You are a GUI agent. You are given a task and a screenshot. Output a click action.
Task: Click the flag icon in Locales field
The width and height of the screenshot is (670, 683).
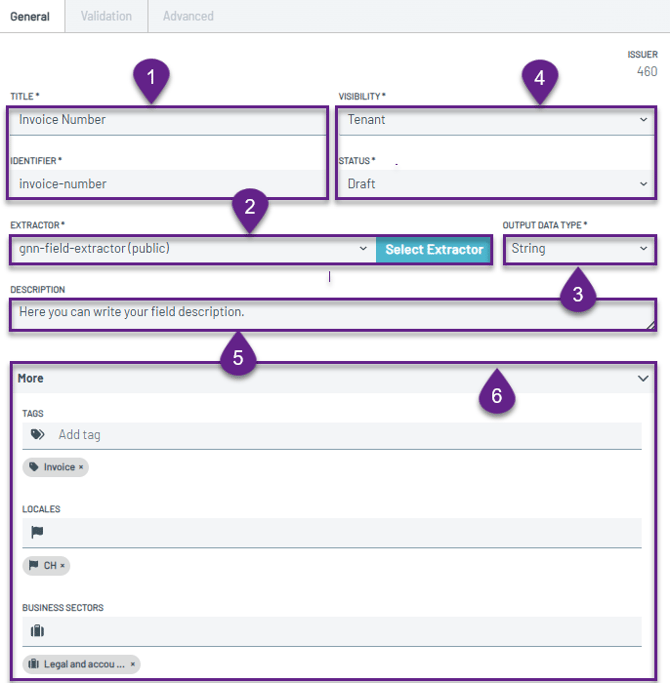click(37, 532)
